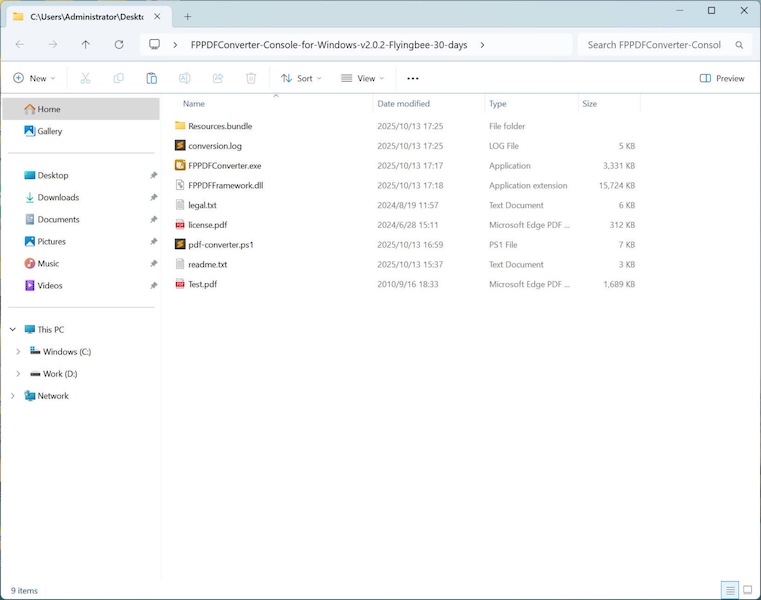Switch to large thumbnails view layout

[747, 590]
